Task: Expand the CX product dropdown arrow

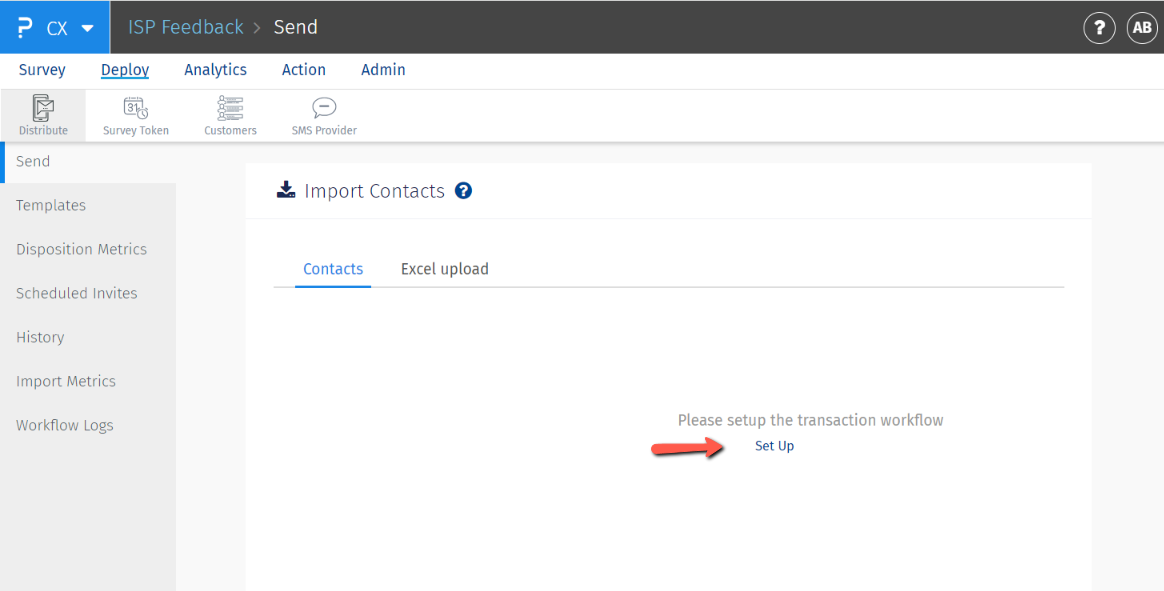Action: click(x=88, y=28)
